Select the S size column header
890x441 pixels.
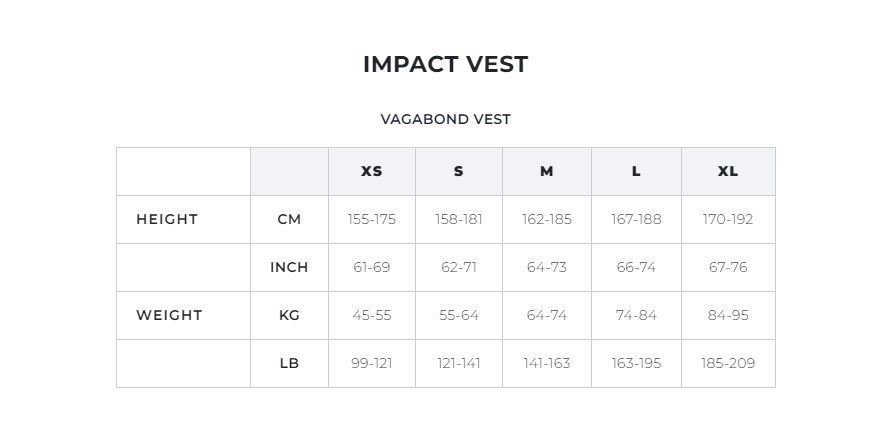coord(458,171)
